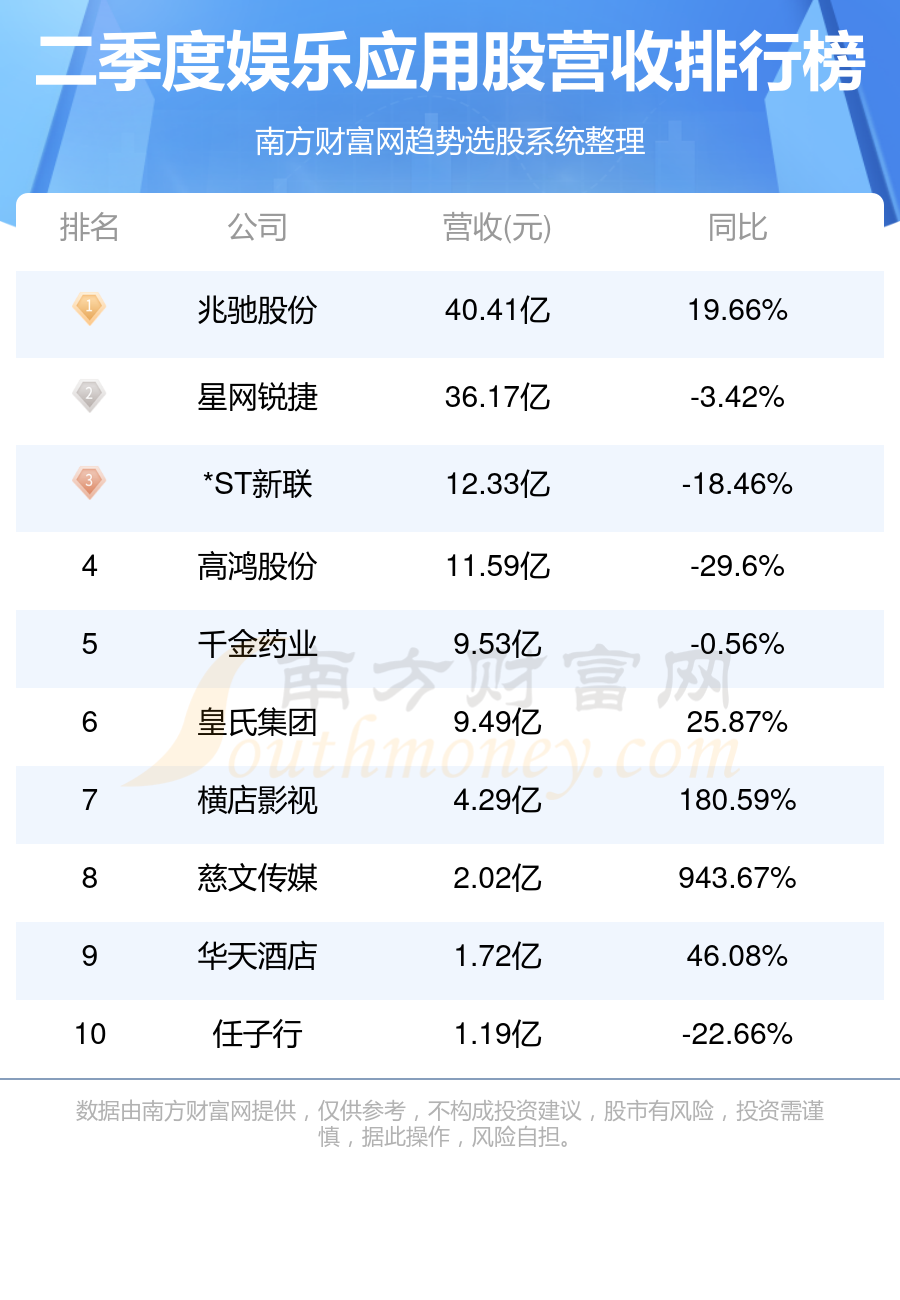Click 任子行 in the last row
This screenshot has height=1300, width=900.
click(x=257, y=1035)
